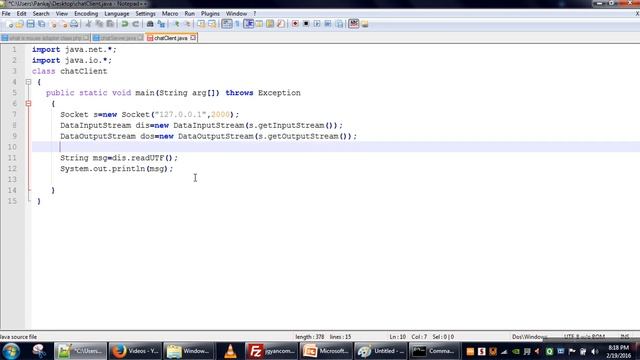640x360 pixels.
Task: Click the ABC spell-check toolbar icon
Action: tap(353, 24)
